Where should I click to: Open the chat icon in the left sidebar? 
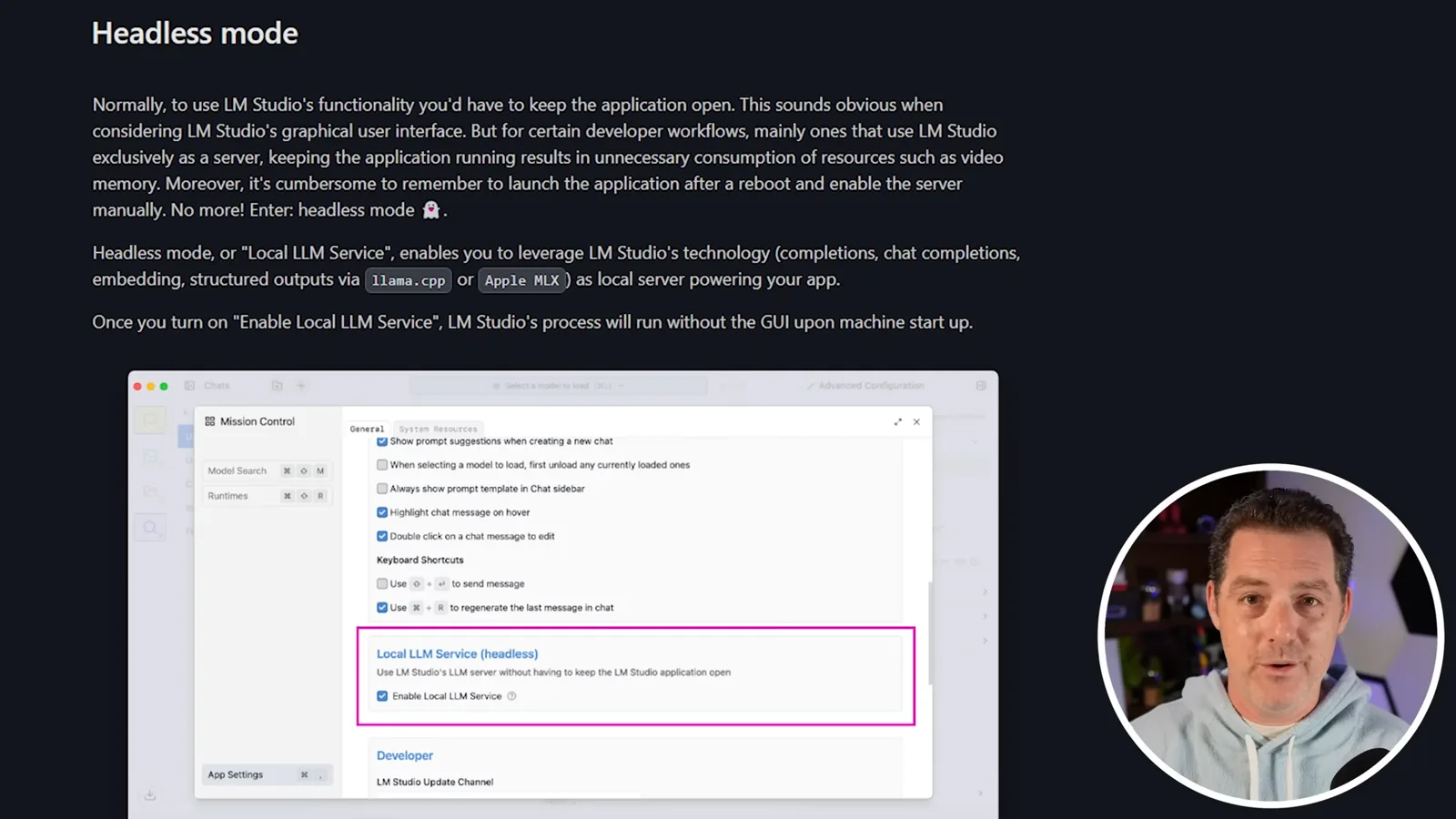[150, 420]
